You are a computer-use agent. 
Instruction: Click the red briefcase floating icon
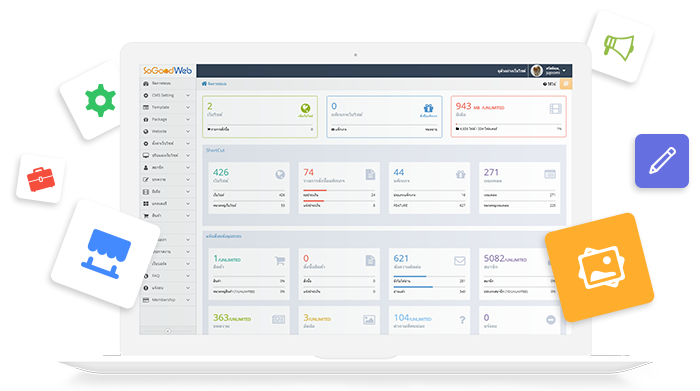[x=41, y=178]
